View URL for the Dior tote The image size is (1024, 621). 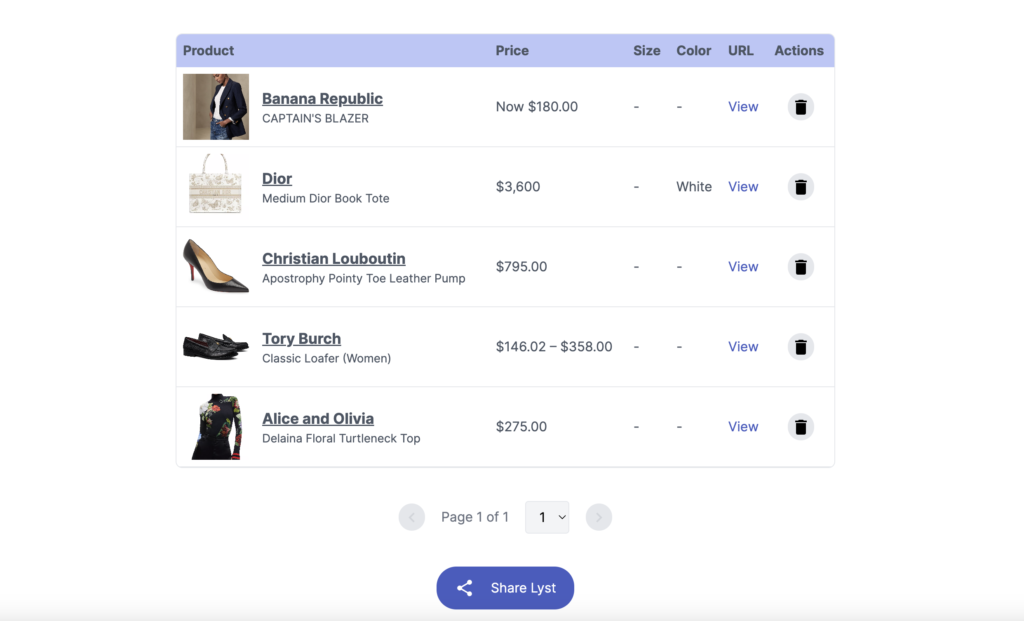(743, 187)
